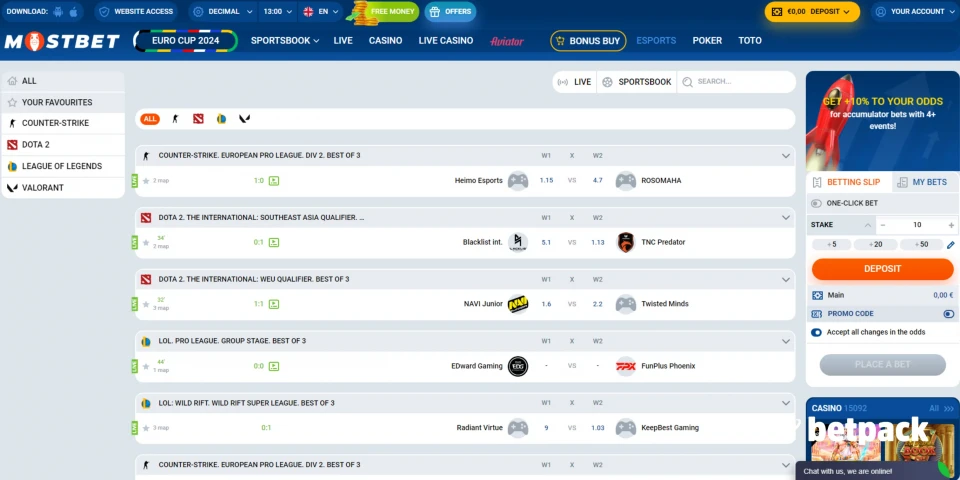960x480 pixels.
Task: Collapse the LoL Pro League group
Action: pos(785,341)
